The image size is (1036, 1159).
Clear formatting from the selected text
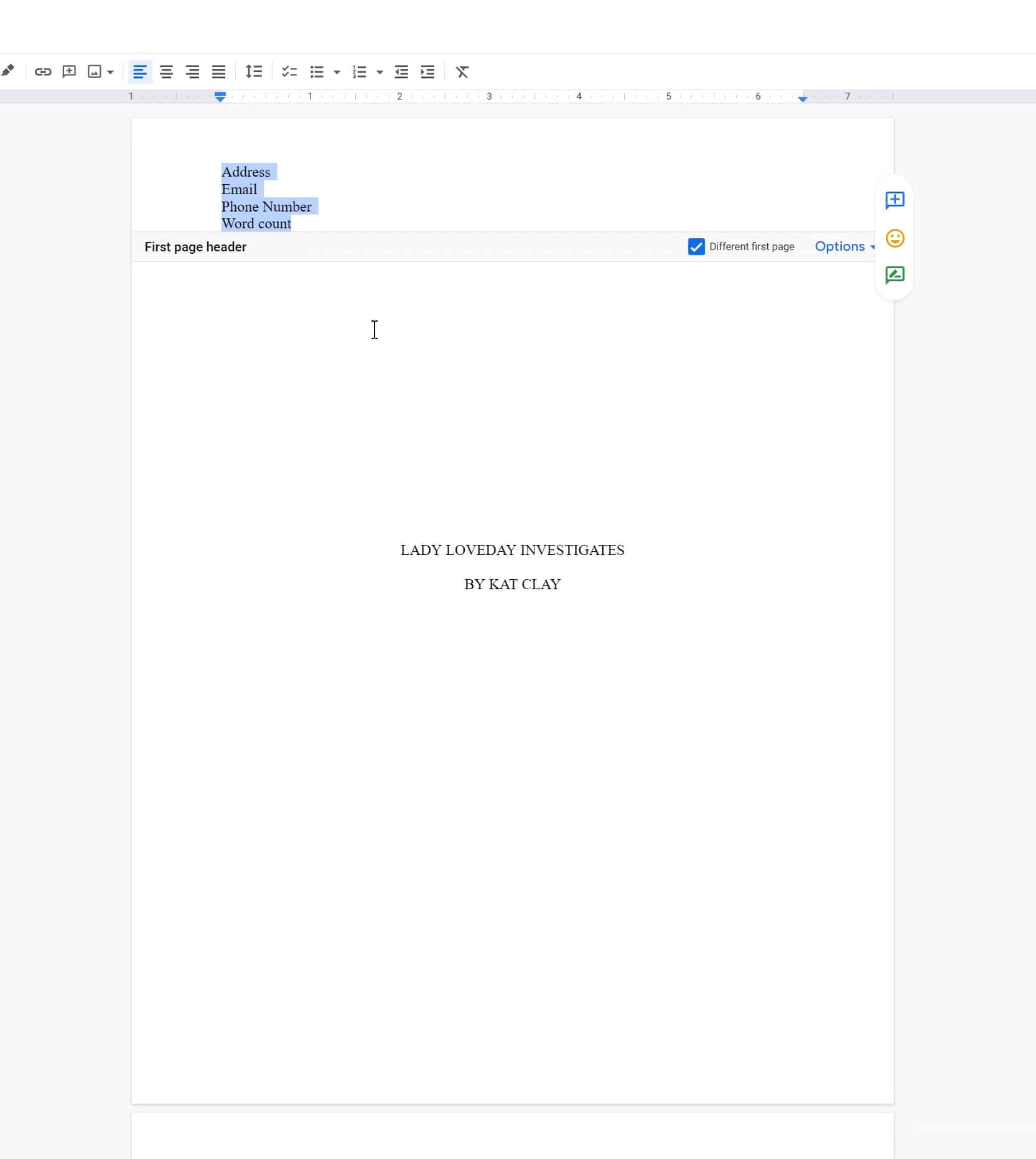[462, 72]
